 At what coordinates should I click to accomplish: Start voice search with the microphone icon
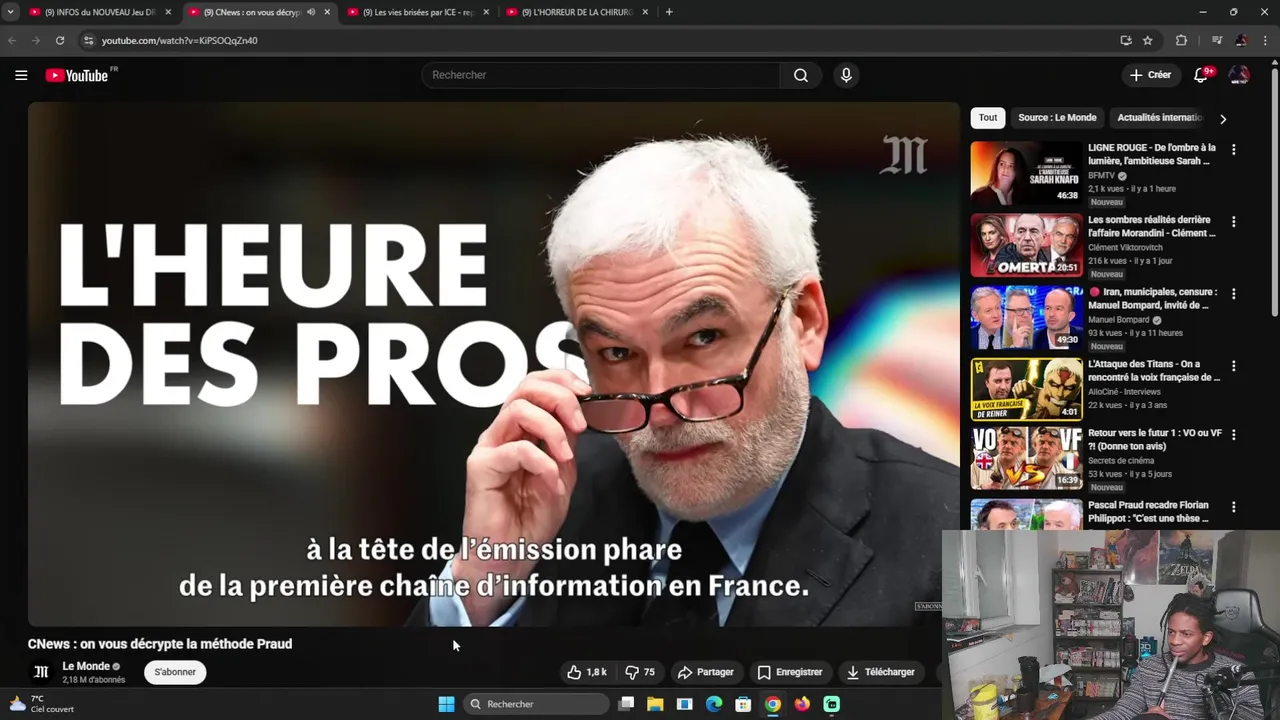click(x=846, y=75)
